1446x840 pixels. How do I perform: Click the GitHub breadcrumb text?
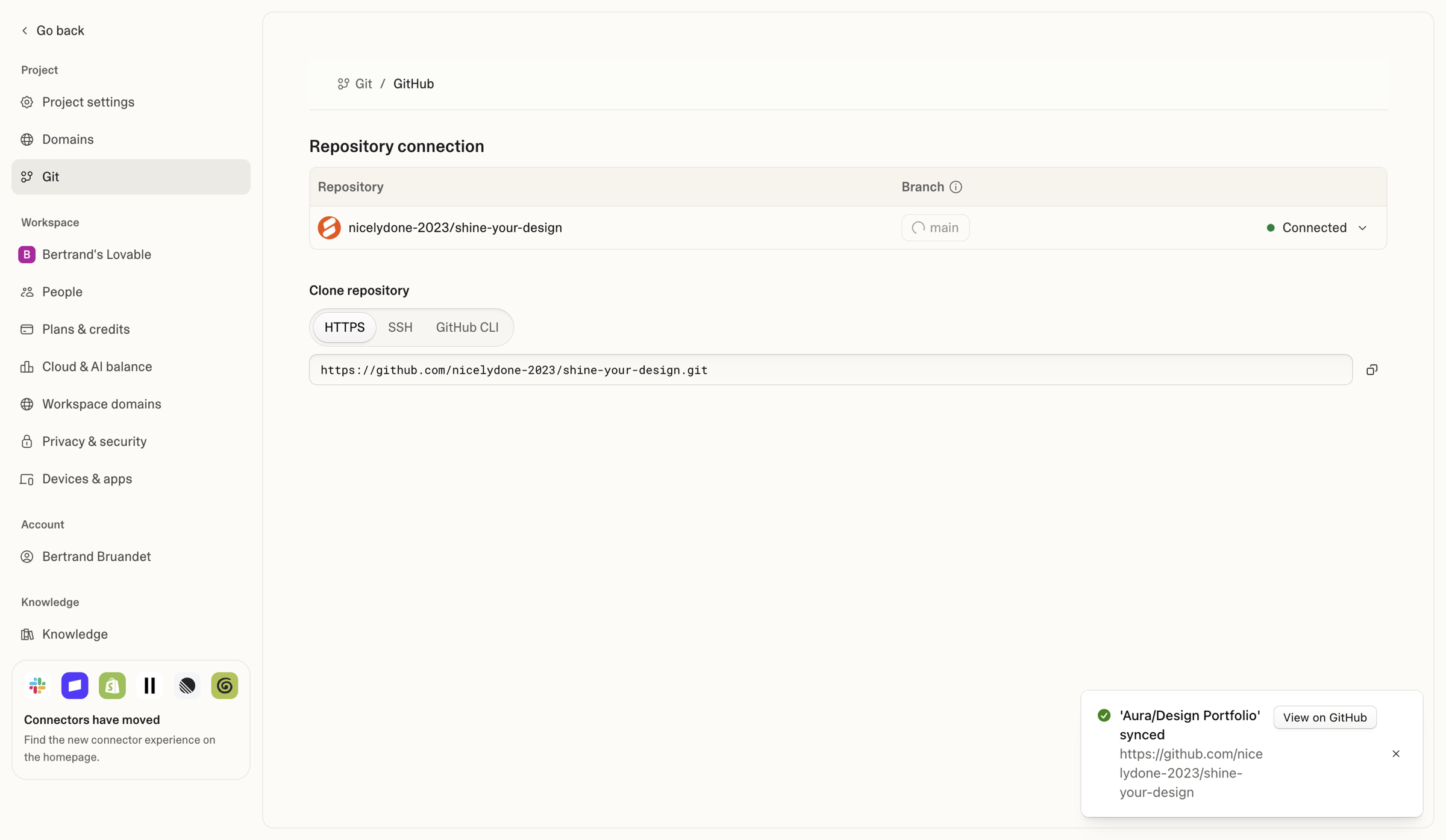point(413,84)
